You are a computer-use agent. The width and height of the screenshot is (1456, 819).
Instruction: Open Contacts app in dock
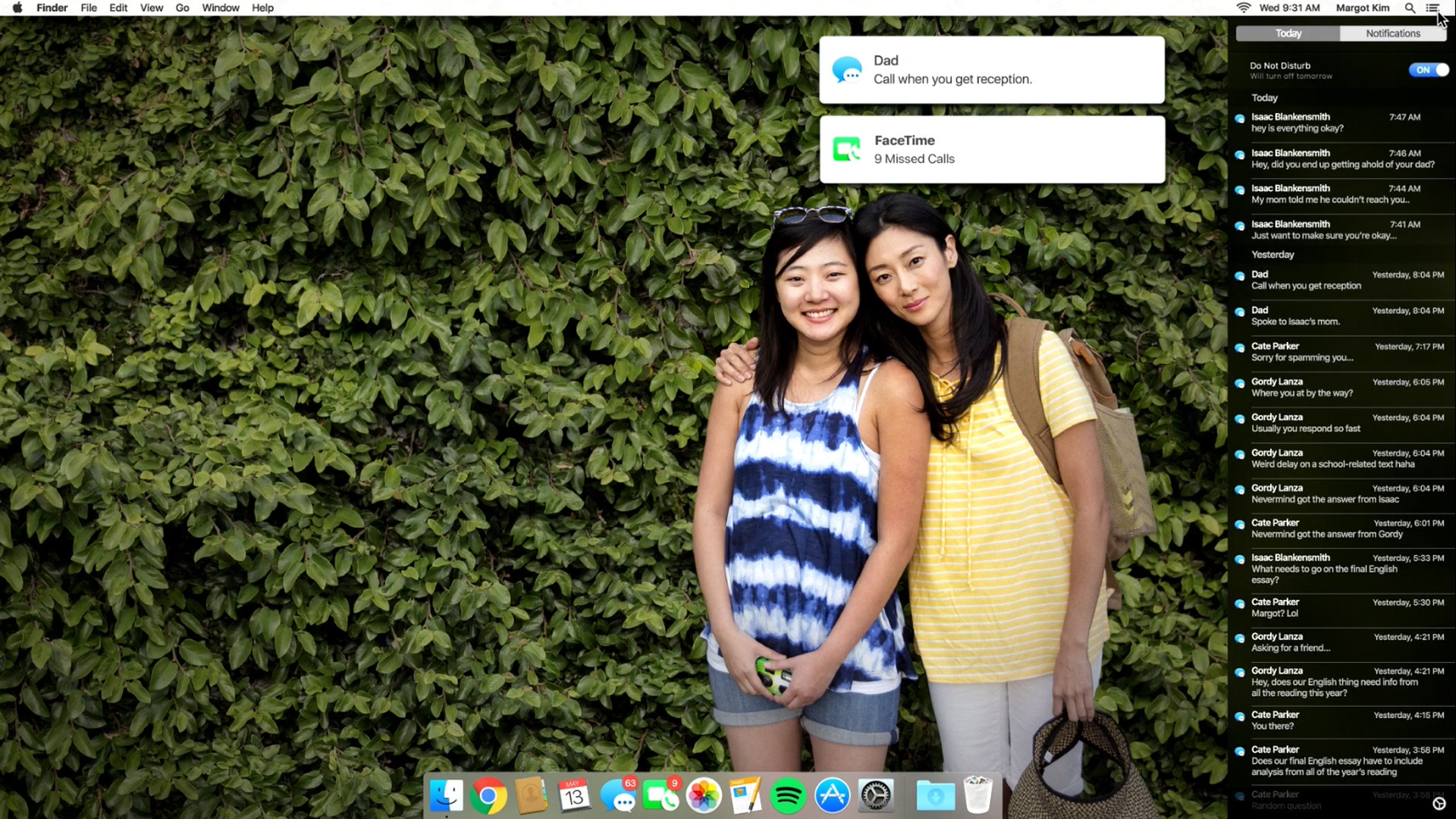coord(531,796)
